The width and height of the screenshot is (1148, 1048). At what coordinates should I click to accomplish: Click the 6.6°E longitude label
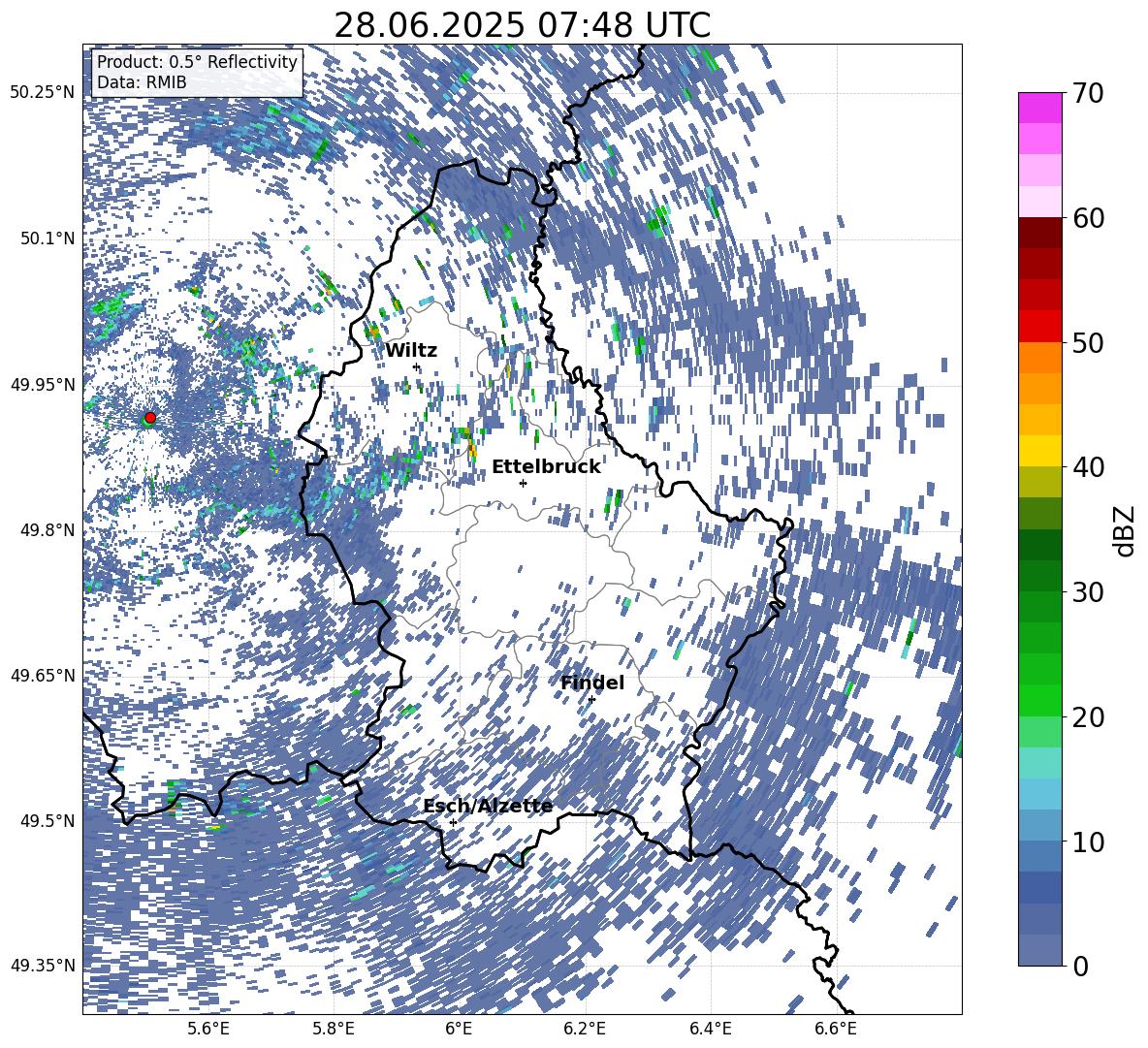coord(836,1030)
